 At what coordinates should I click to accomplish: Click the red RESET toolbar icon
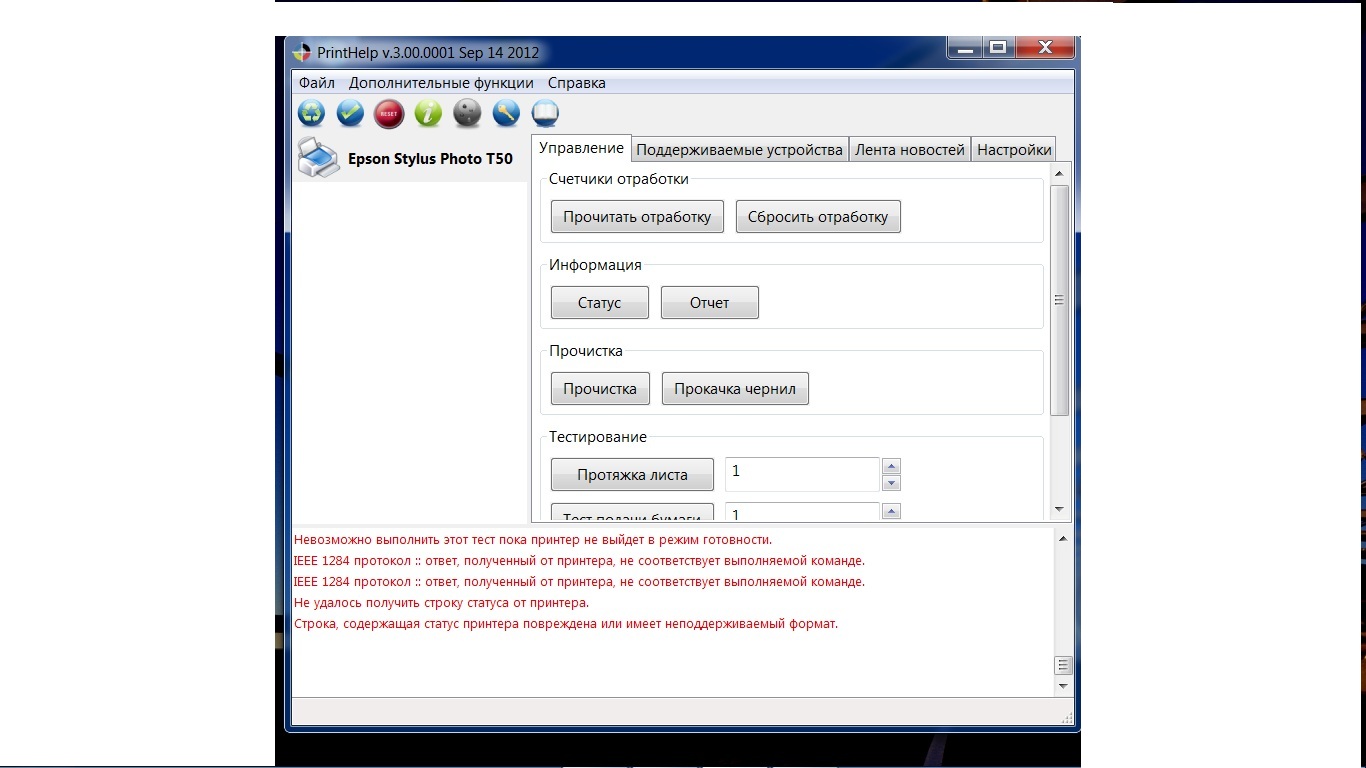(389, 113)
